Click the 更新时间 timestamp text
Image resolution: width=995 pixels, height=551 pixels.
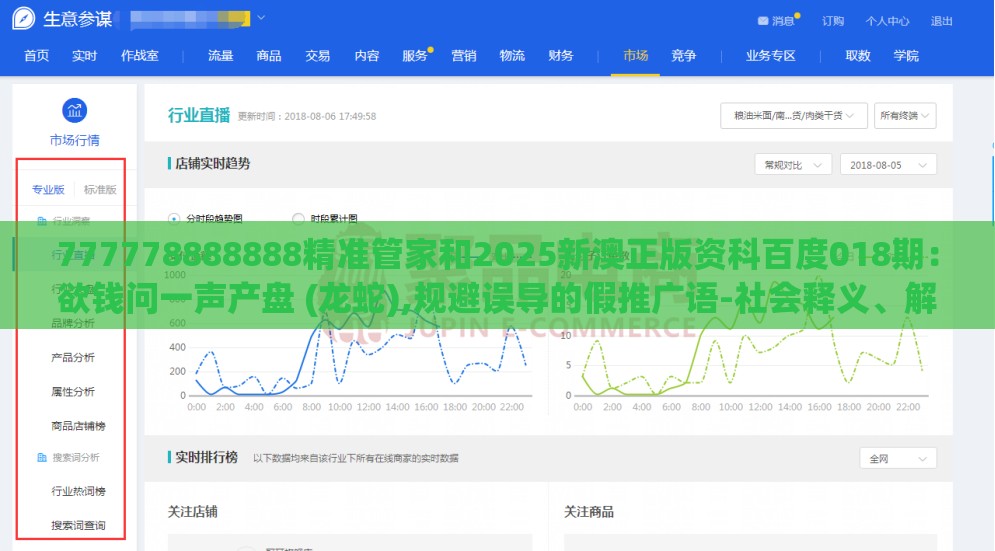(x=307, y=116)
